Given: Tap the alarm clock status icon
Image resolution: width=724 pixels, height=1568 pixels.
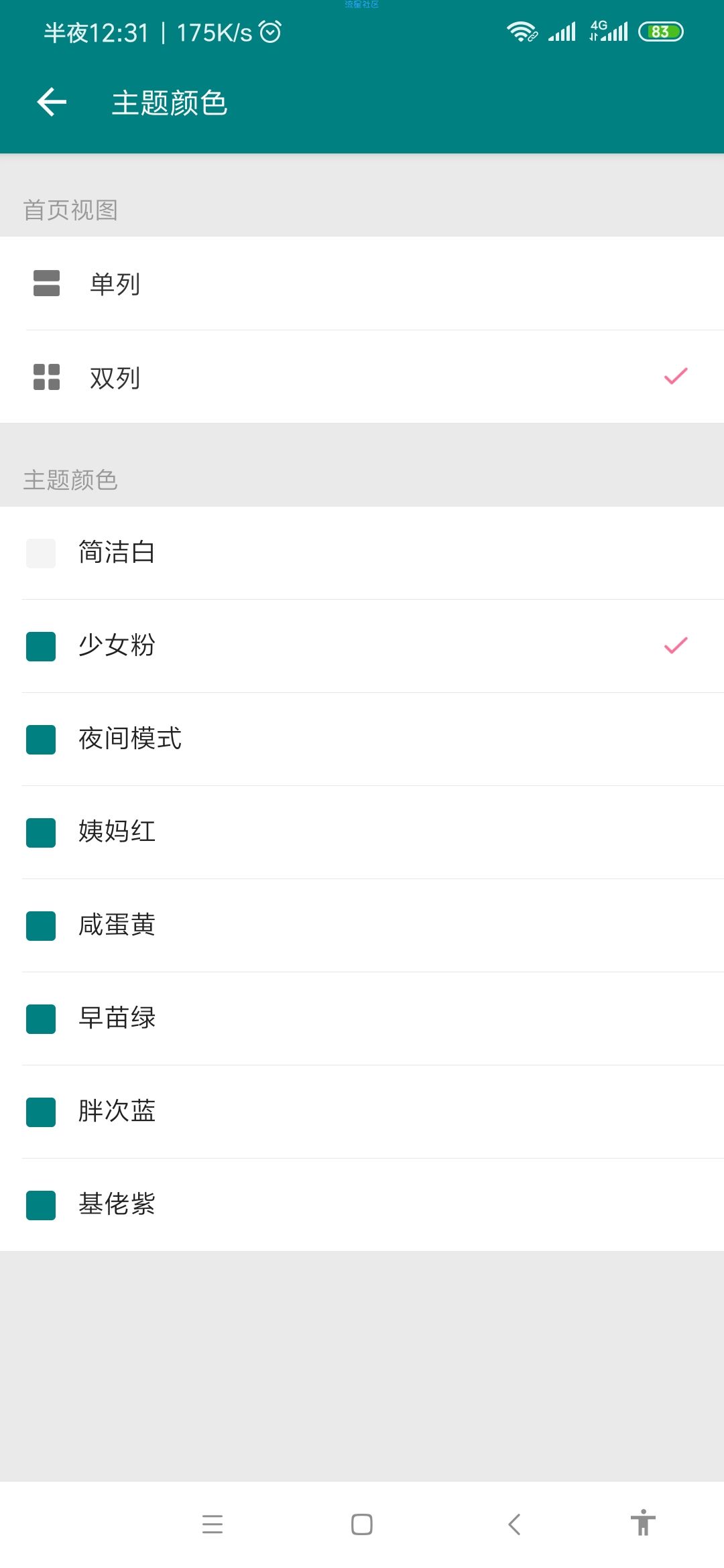Looking at the screenshot, I should click(x=270, y=31).
